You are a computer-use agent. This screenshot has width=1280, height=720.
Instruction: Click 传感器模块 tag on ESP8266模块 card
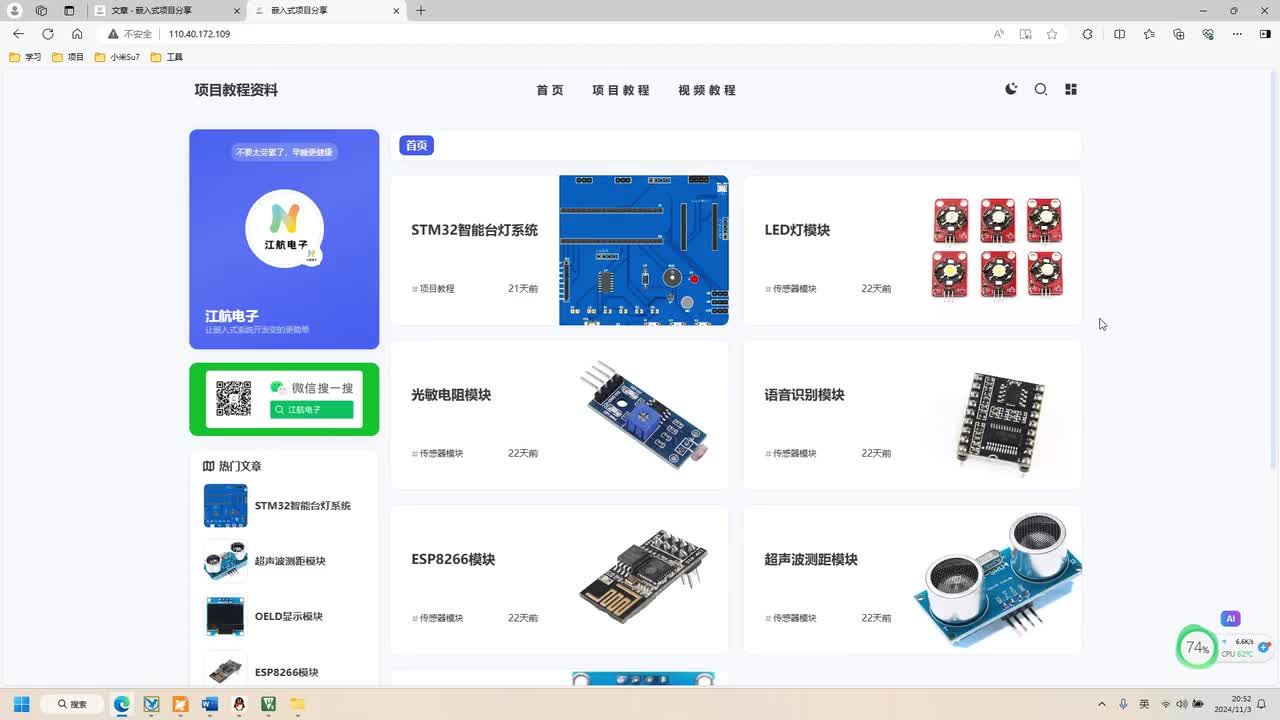click(x=437, y=619)
